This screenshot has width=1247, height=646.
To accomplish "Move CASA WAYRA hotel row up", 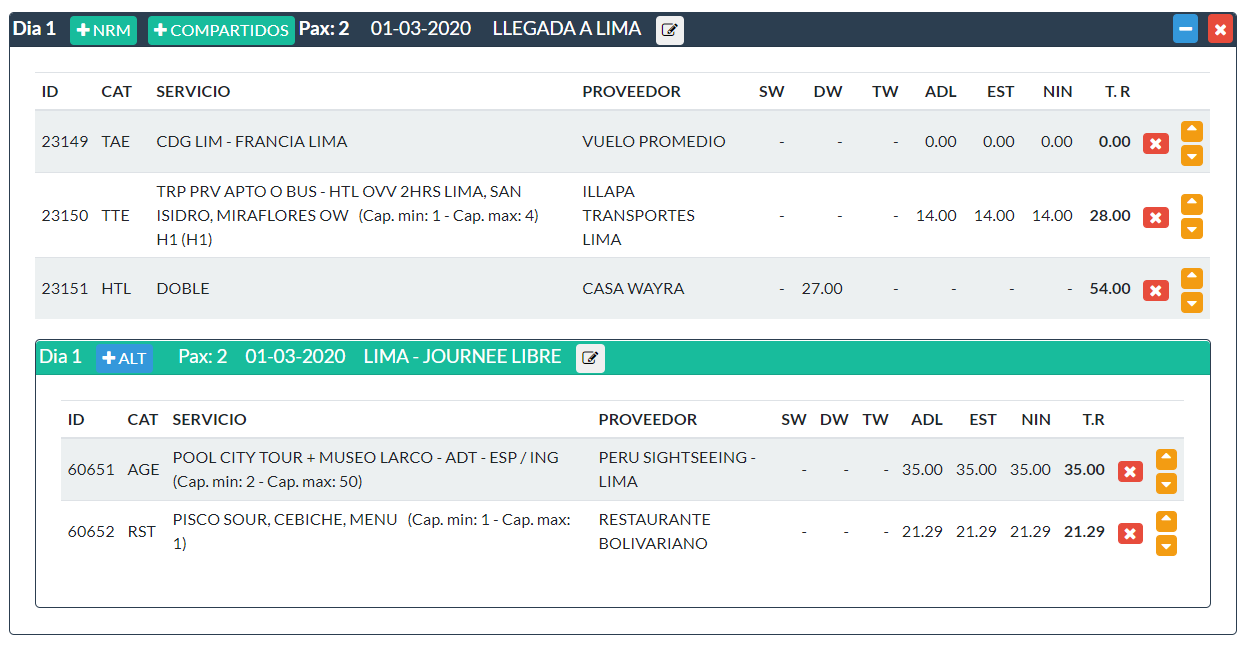I will 1191,278.
